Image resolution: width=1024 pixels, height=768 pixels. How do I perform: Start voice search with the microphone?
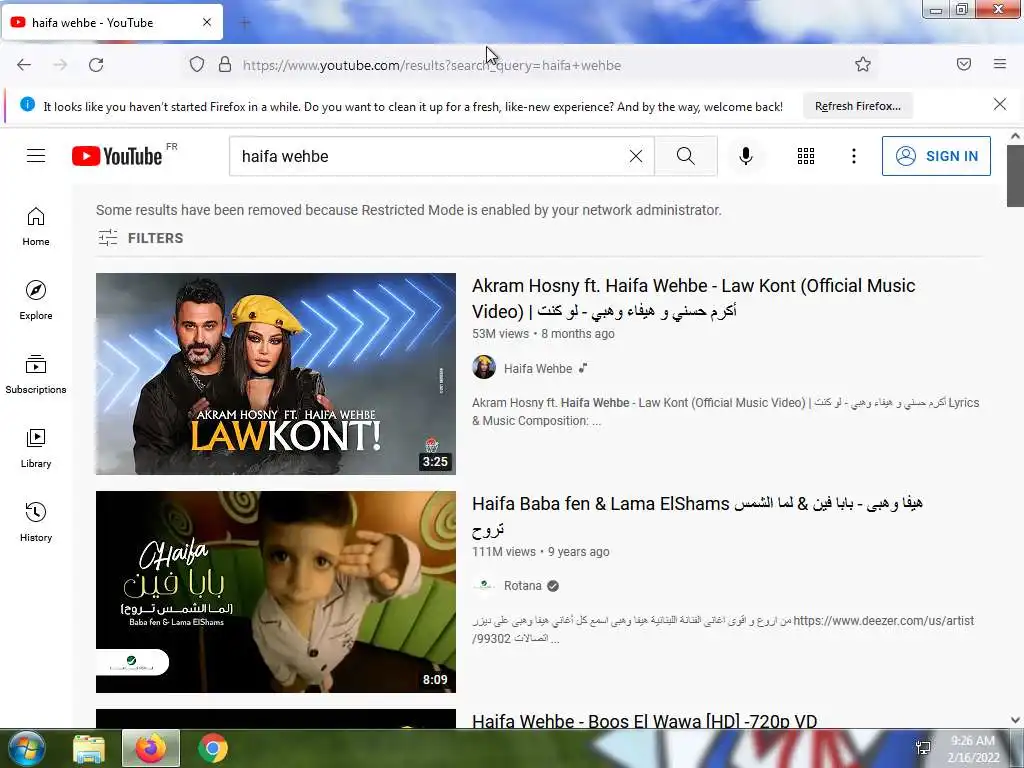tap(746, 156)
